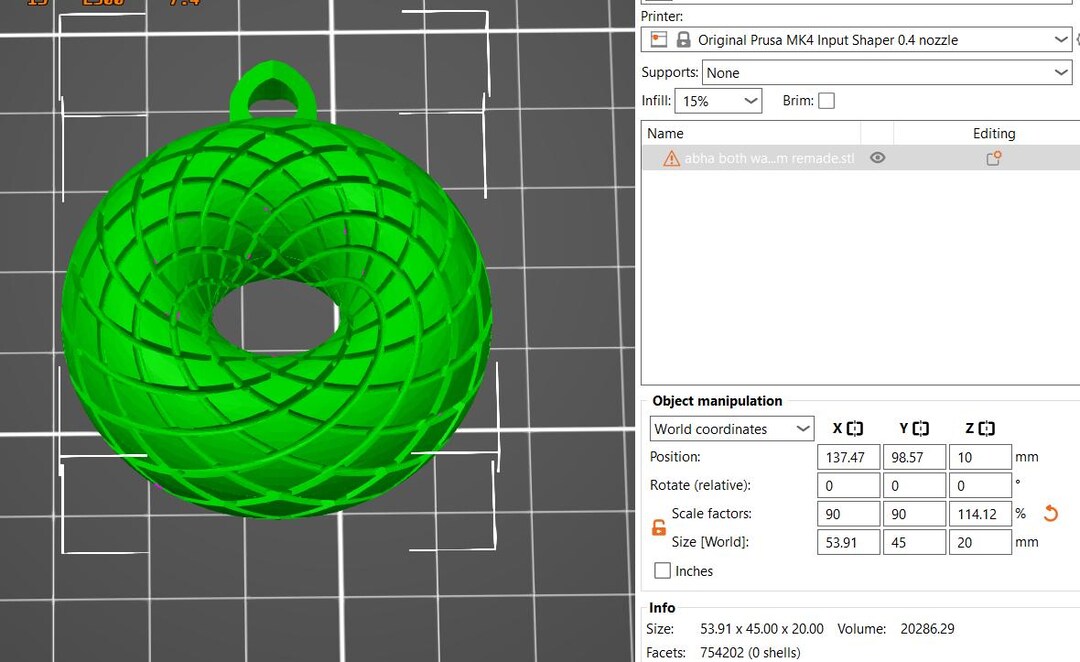Click the X axis coordinate icon

853,428
